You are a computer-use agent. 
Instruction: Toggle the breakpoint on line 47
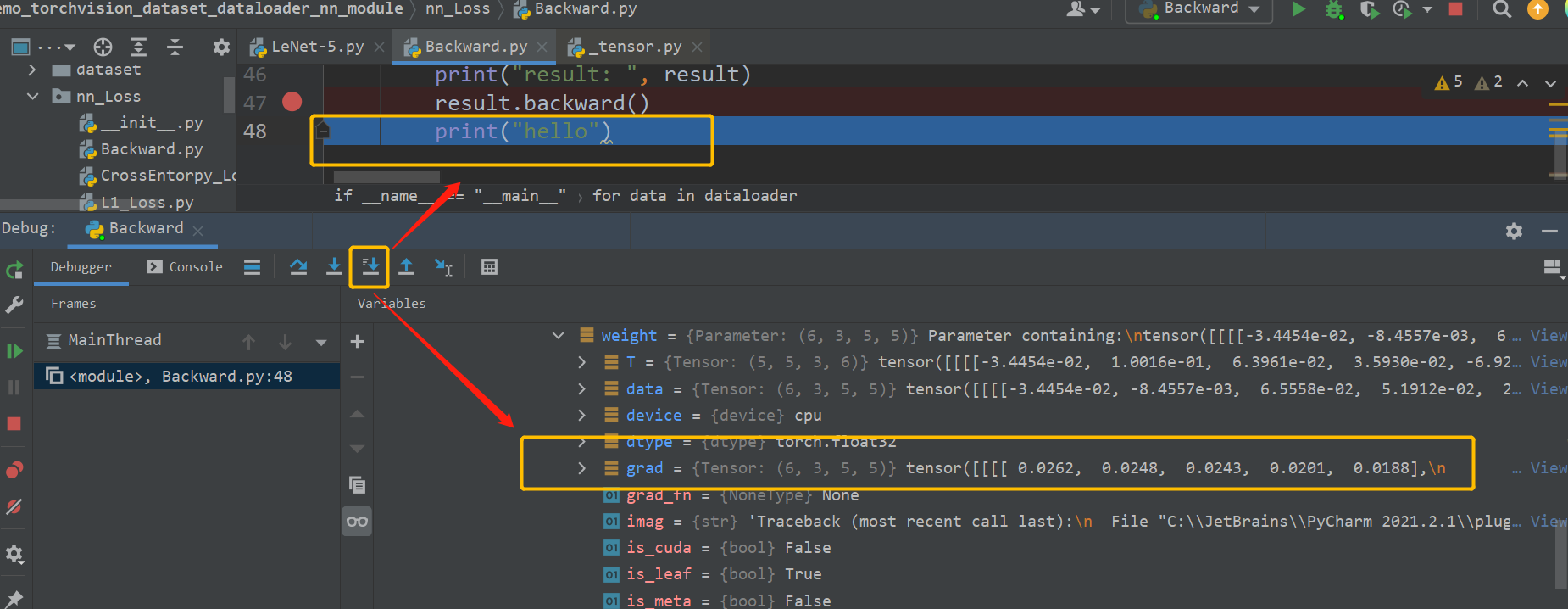click(292, 102)
